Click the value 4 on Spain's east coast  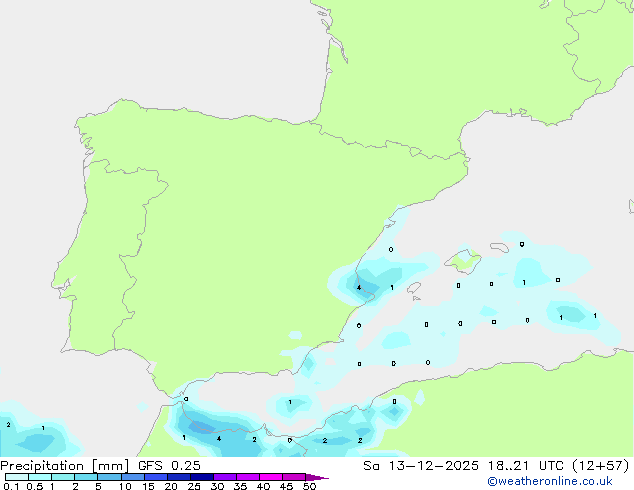coord(359,288)
